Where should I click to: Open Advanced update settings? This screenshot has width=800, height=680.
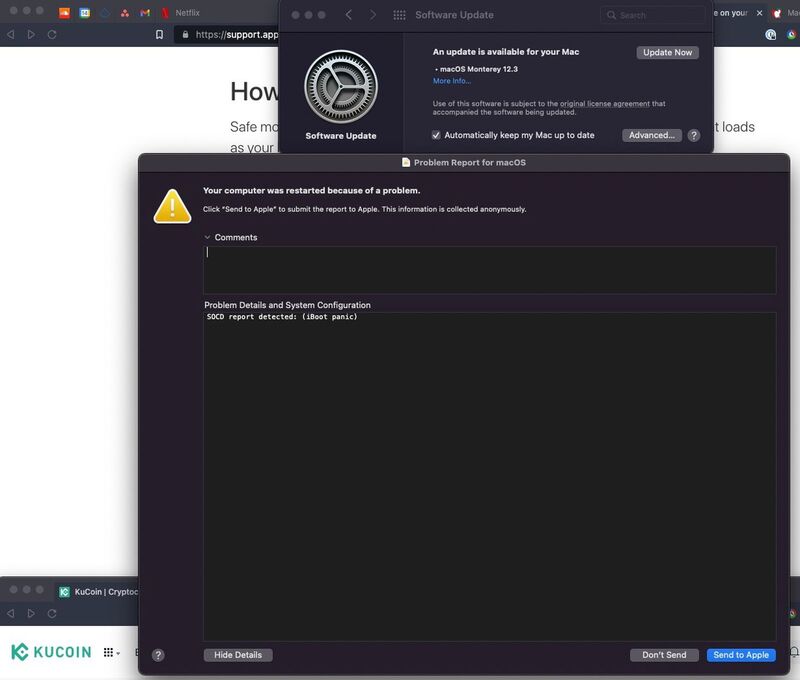(652, 135)
